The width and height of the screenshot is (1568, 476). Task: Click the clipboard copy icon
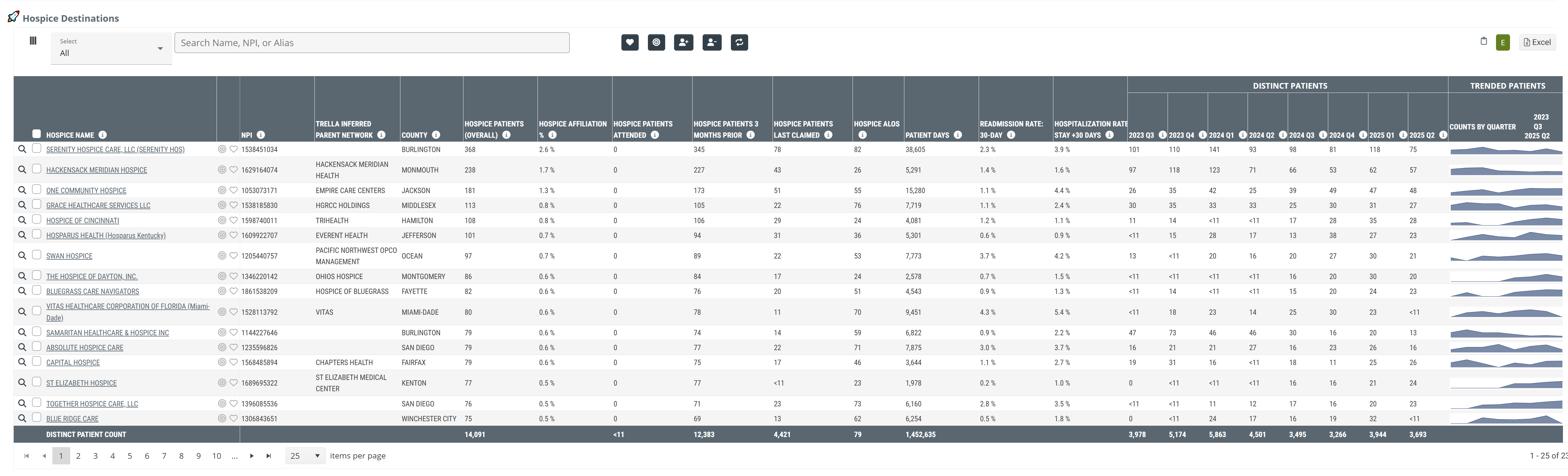[1484, 41]
